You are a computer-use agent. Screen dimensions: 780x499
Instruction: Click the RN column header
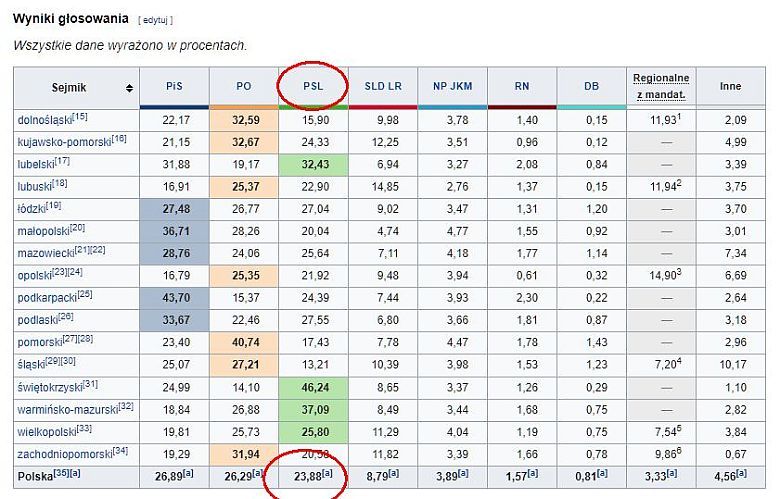[522, 86]
